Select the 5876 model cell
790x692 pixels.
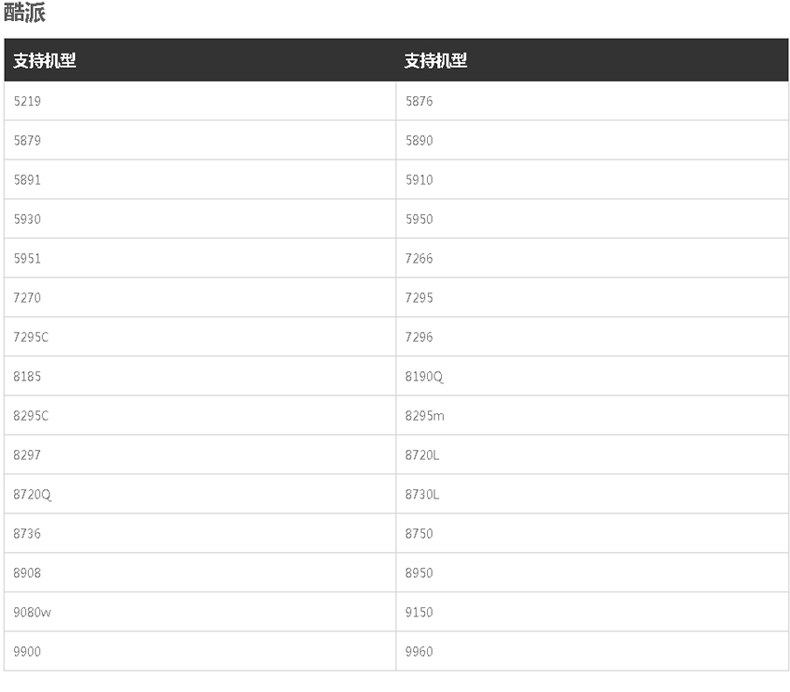419,101
